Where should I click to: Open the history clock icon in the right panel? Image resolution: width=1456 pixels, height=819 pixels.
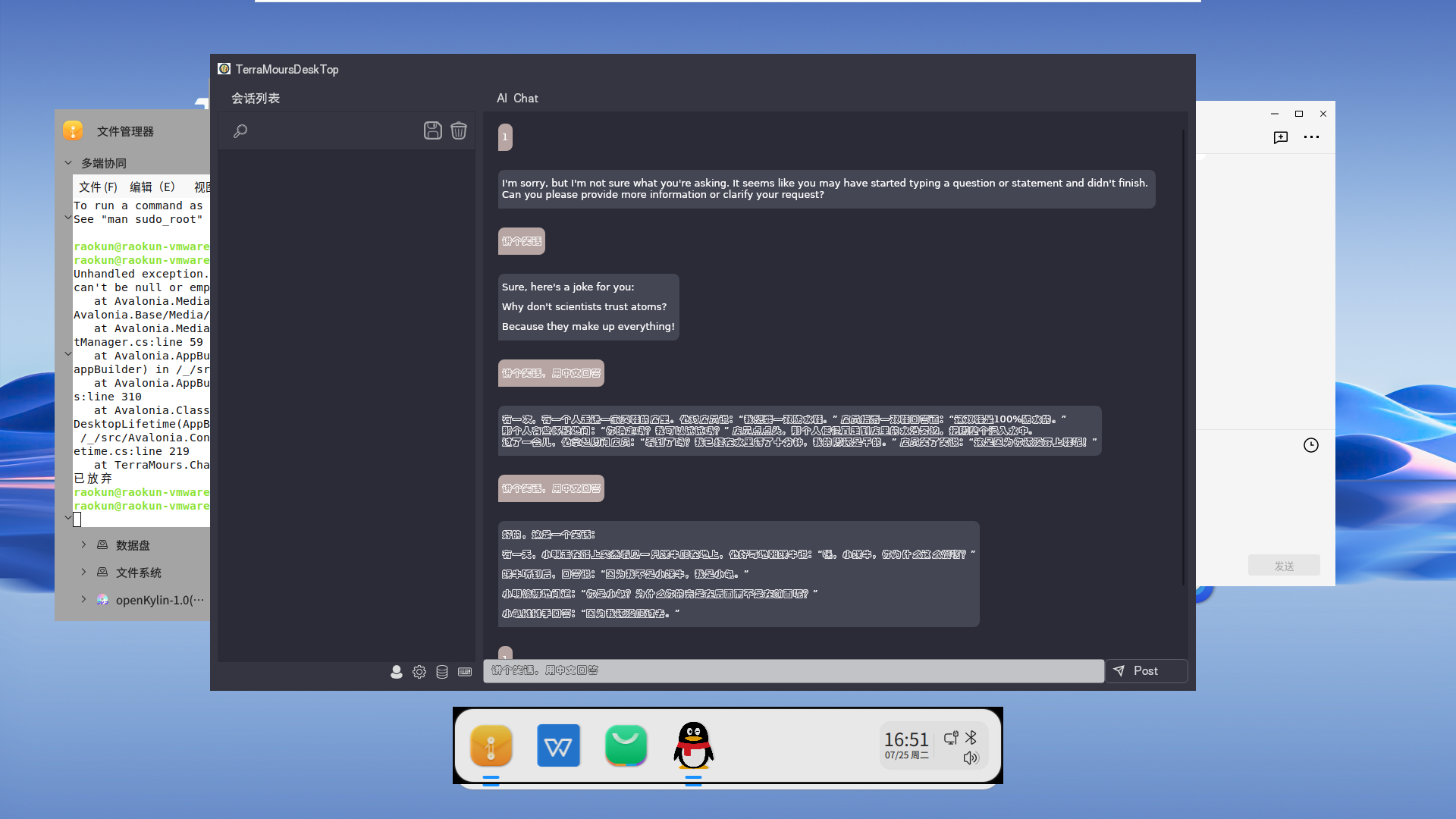tap(1311, 445)
